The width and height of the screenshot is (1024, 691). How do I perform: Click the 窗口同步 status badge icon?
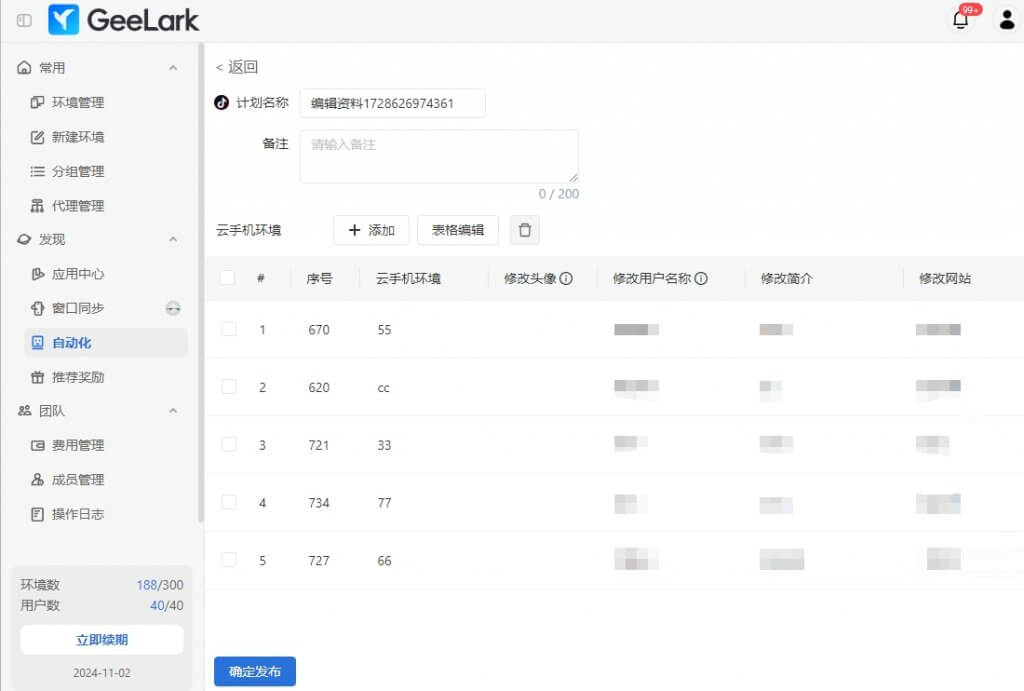point(173,308)
